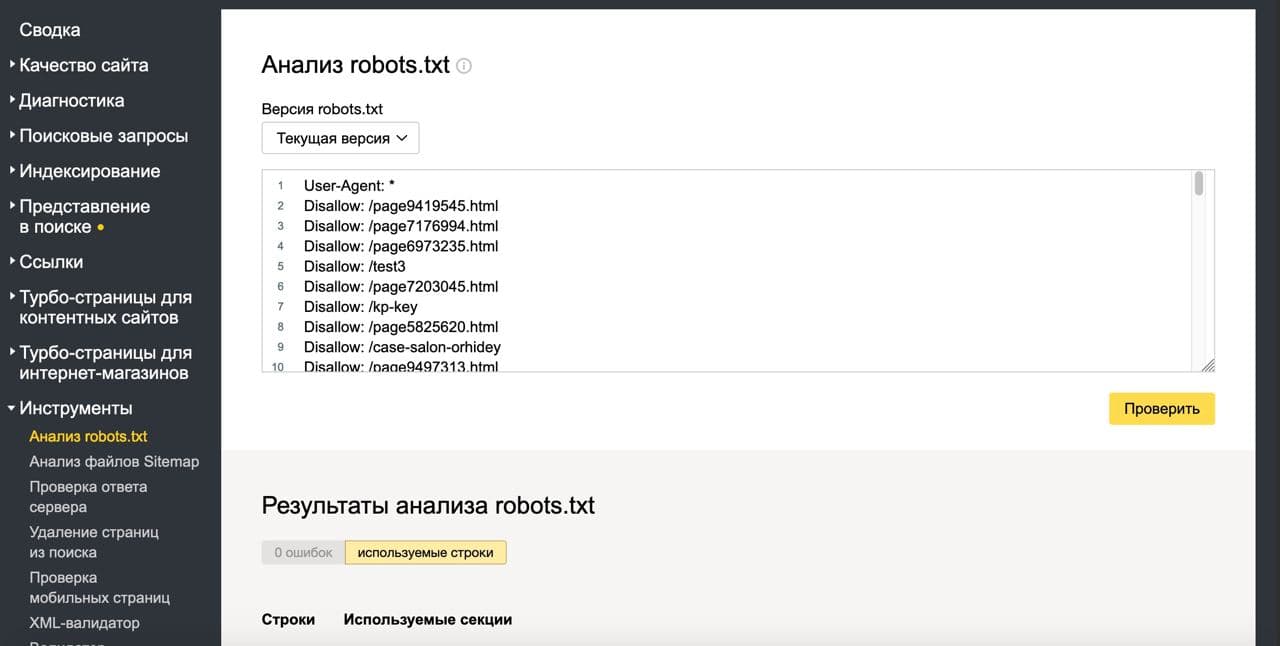Image resolution: width=1280 pixels, height=646 pixels.
Task: Expand Представление в поиске section
Action: click(84, 216)
